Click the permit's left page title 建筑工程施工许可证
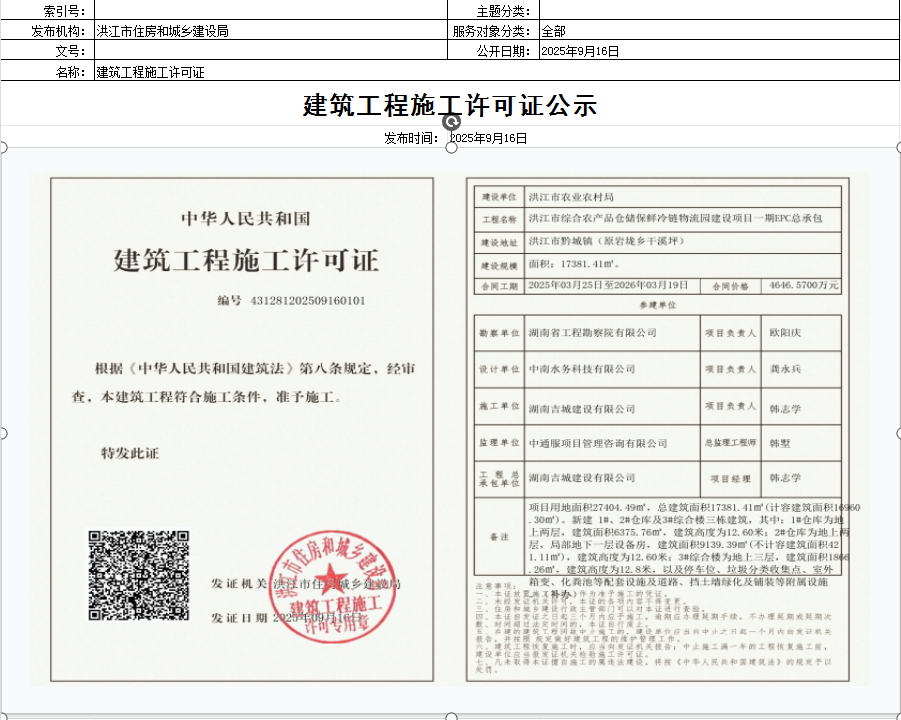Screen dimensions: 901x720 (x=246, y=262)
